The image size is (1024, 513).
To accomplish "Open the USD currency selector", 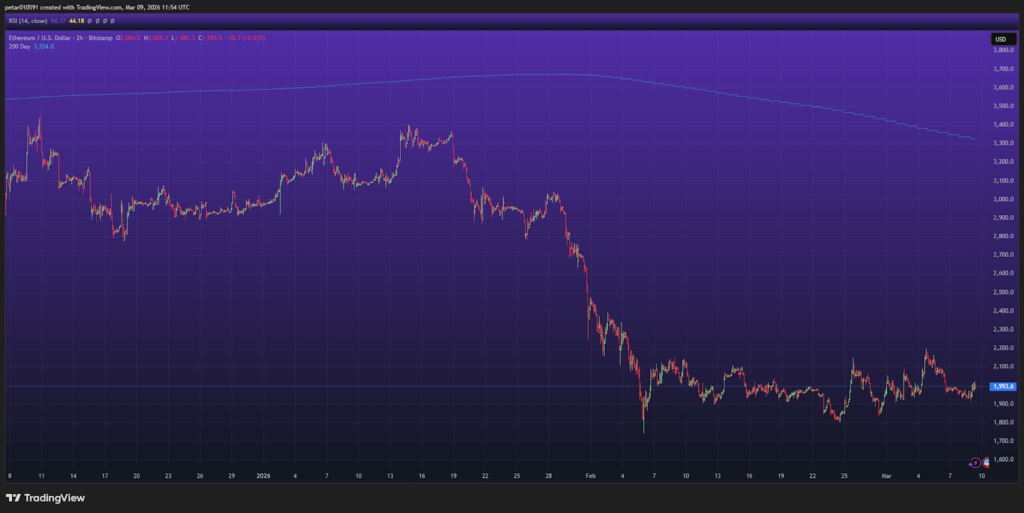I will 1000,39.
